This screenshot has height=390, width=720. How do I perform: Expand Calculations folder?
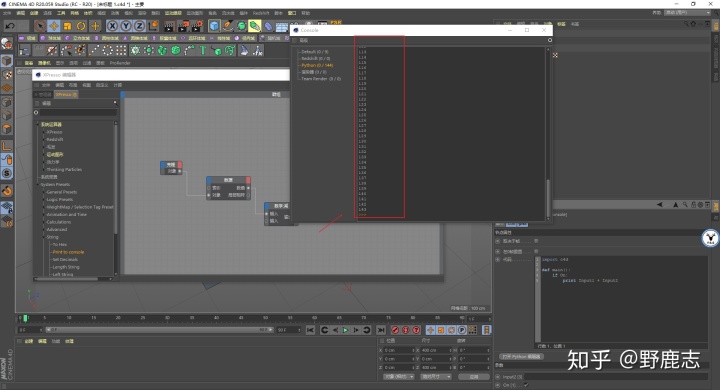point(58,222)
